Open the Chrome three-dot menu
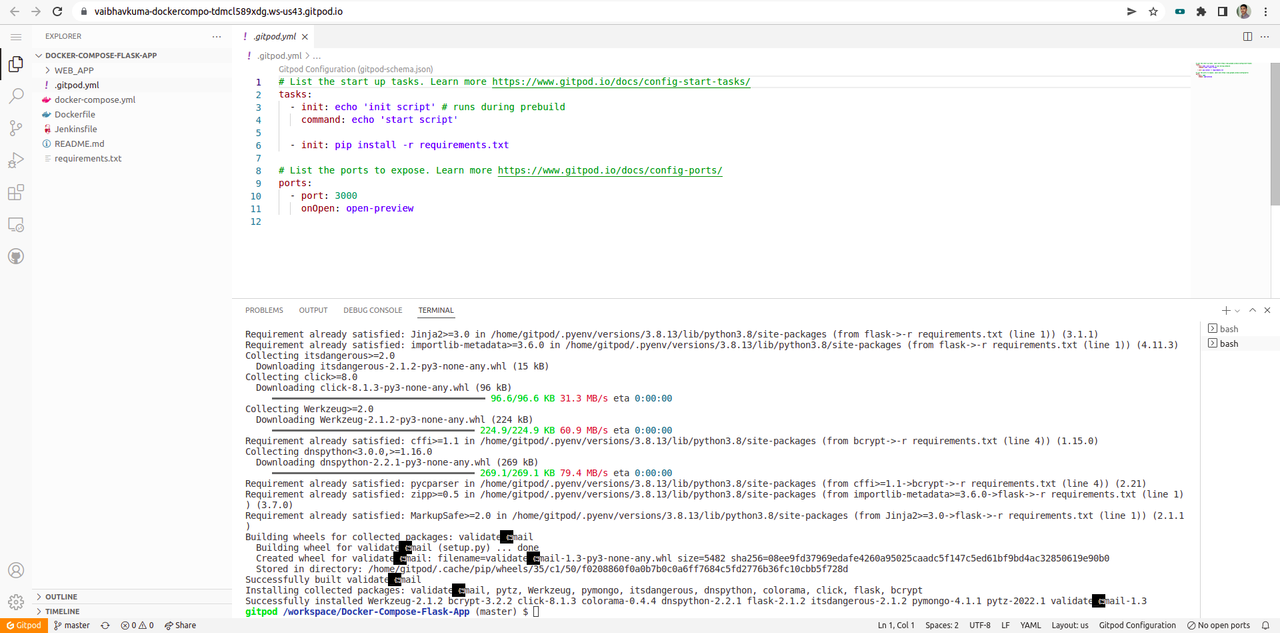The height and width of the screenshot is (633, 1280). [x=1266, y=11]
